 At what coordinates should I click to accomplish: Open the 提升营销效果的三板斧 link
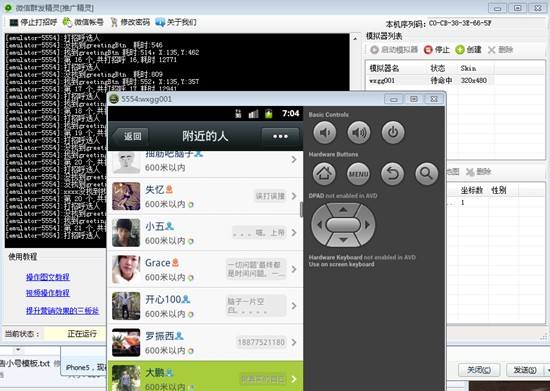tap(62, 311)
